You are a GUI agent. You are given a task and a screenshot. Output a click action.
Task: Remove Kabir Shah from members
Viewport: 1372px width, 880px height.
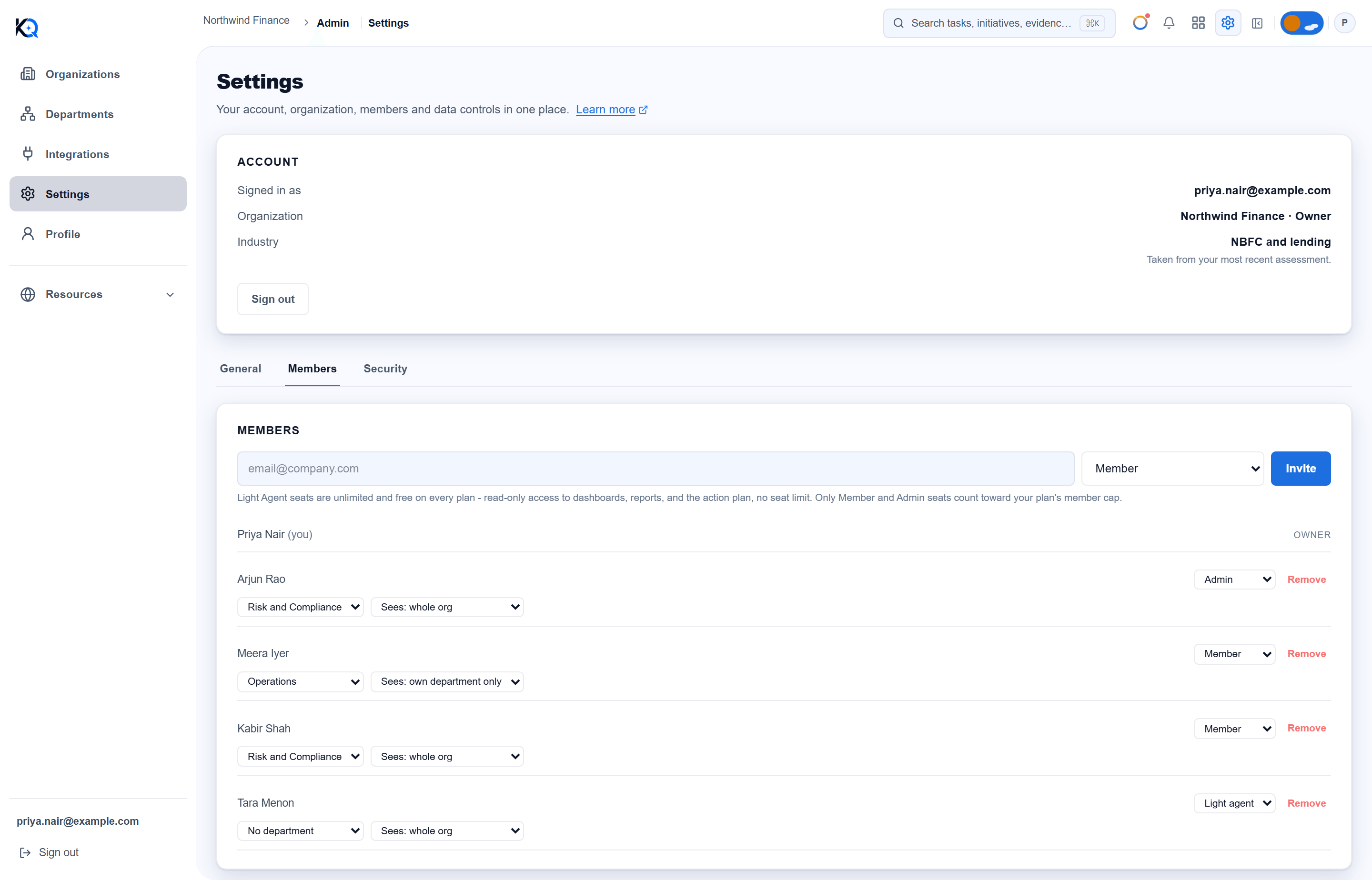(1306, 728)
